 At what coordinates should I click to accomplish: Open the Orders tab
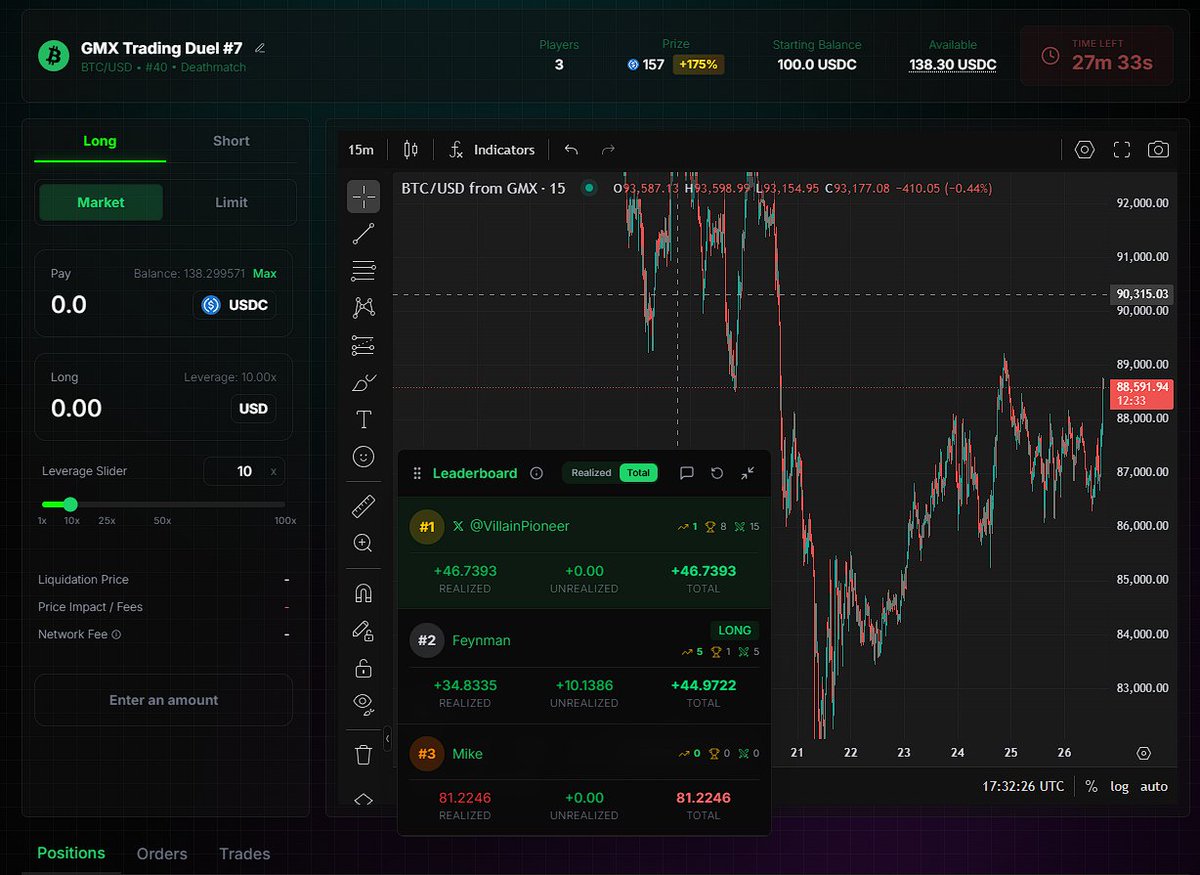162,854
